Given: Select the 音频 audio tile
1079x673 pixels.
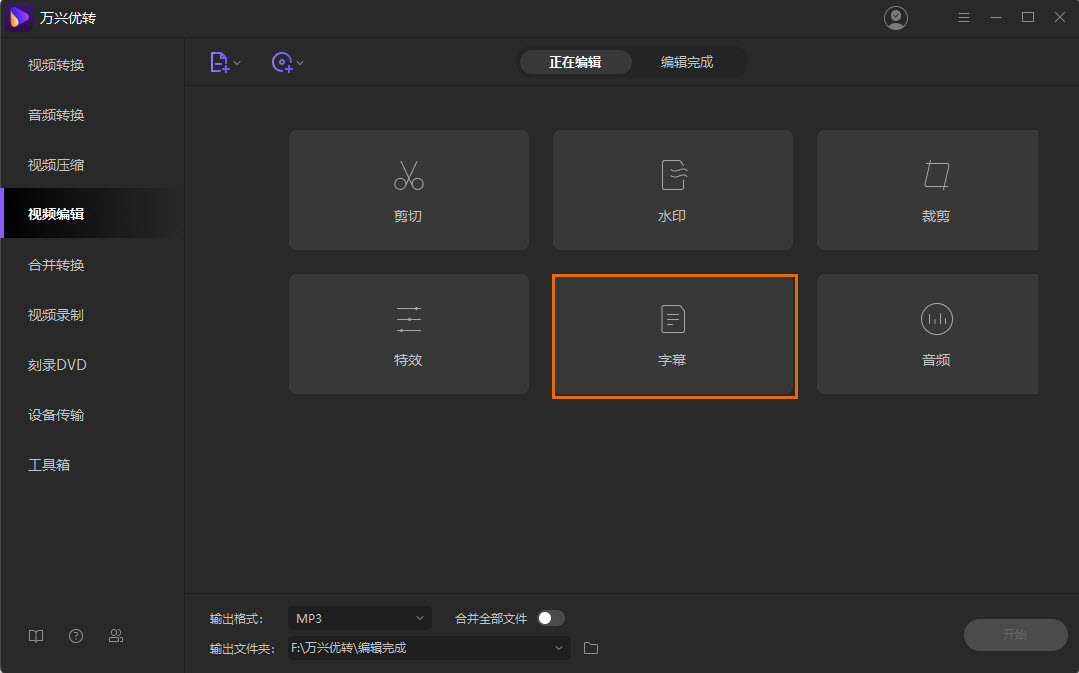Looking at the screenshot, I should click(x=927, y=334).
